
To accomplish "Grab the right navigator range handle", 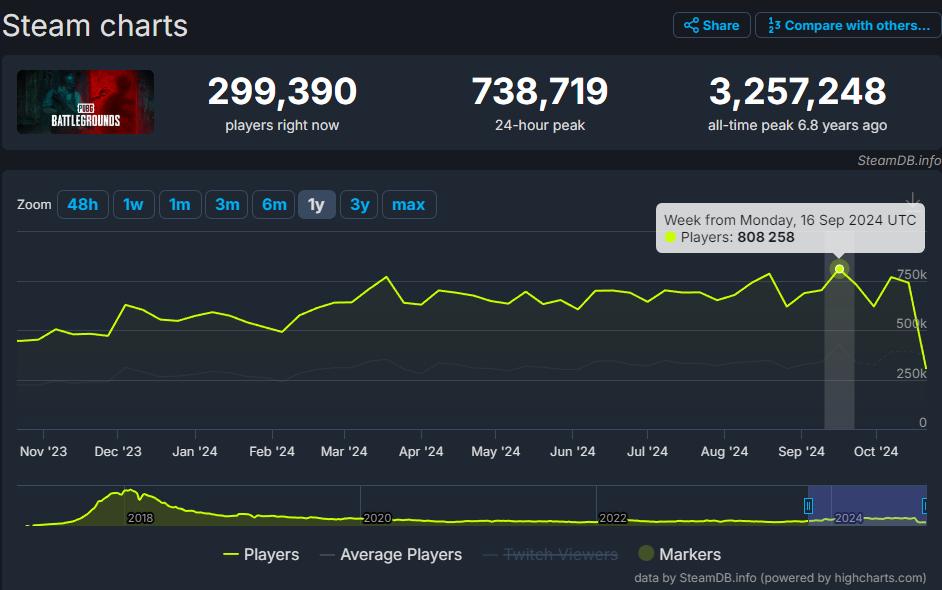I will 925,506.
